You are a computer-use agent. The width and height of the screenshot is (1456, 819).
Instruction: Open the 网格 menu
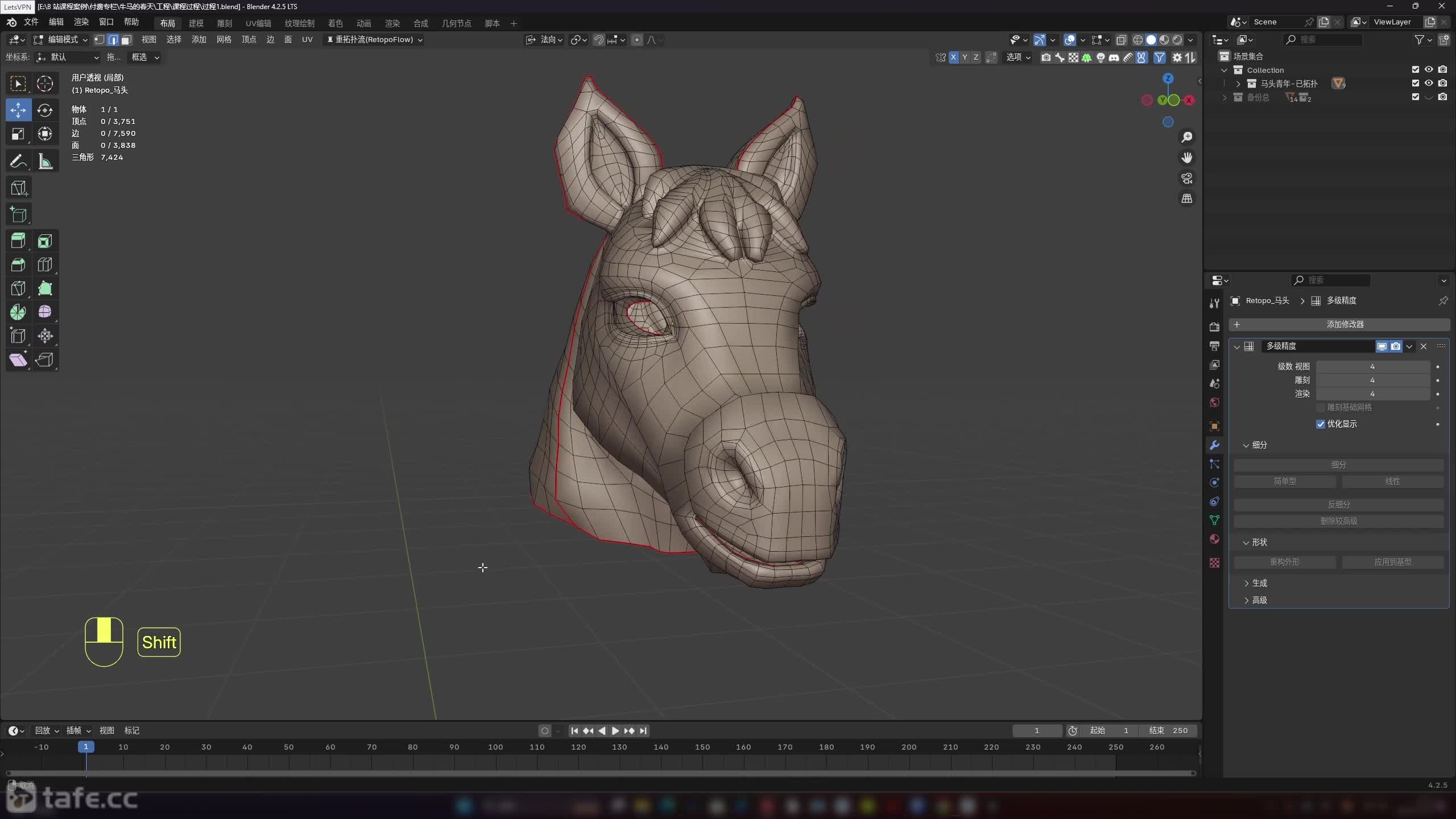click(224, 40)
